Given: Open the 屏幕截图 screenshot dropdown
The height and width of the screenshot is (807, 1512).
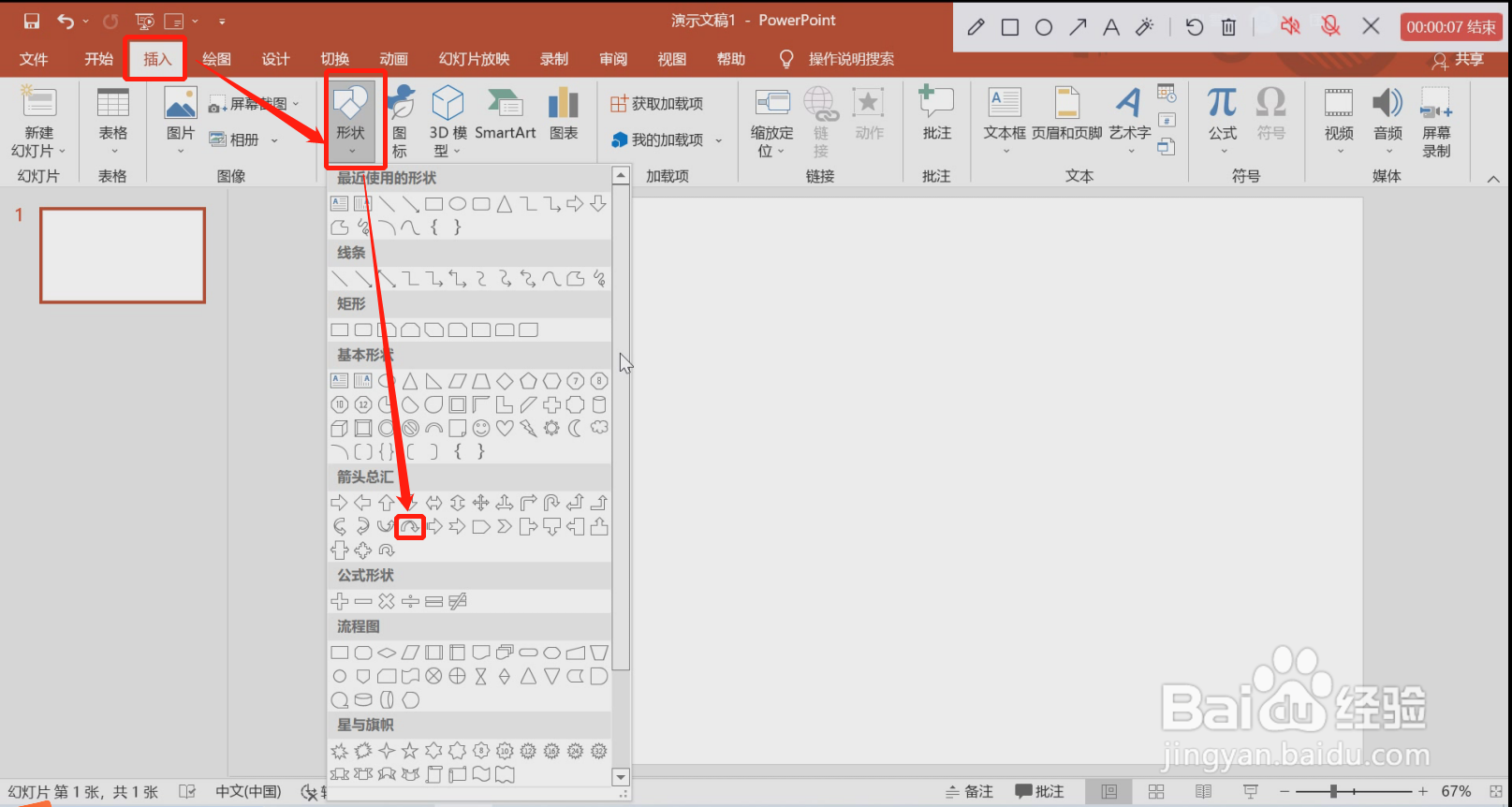Looking at the screenshot, I should [296, 104].
